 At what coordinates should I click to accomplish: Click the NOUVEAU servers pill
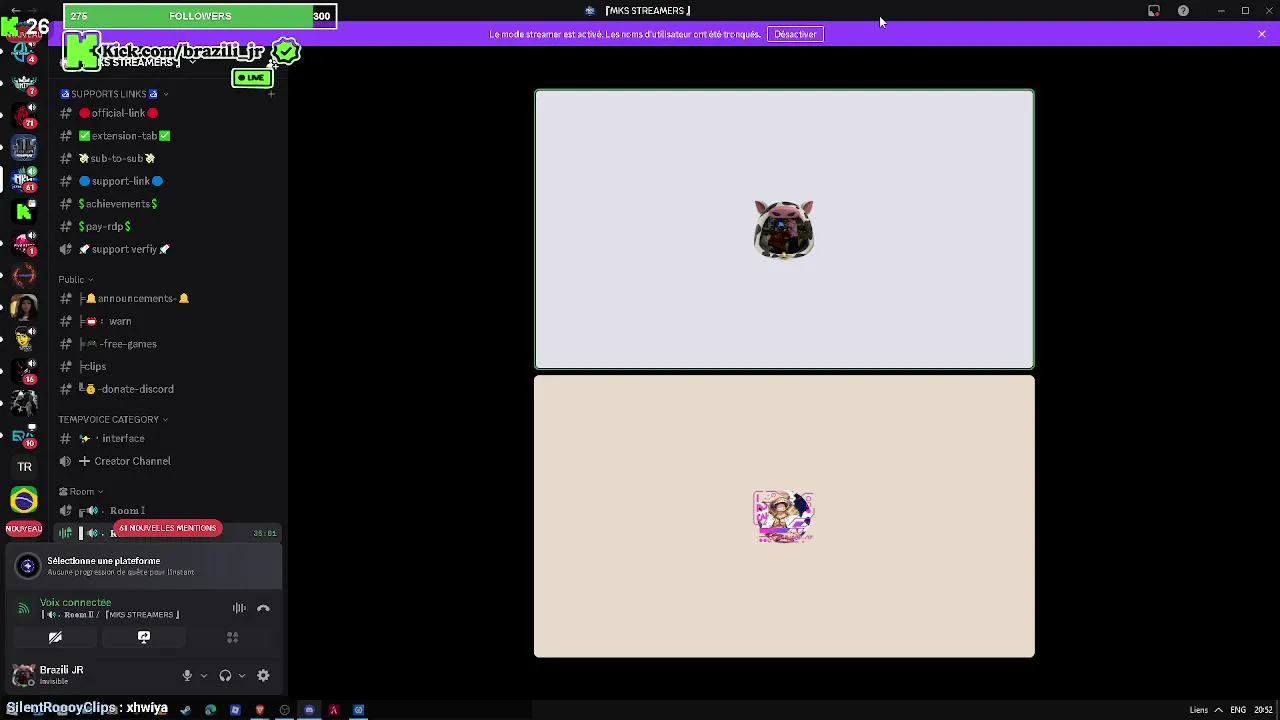click(24, 529)
